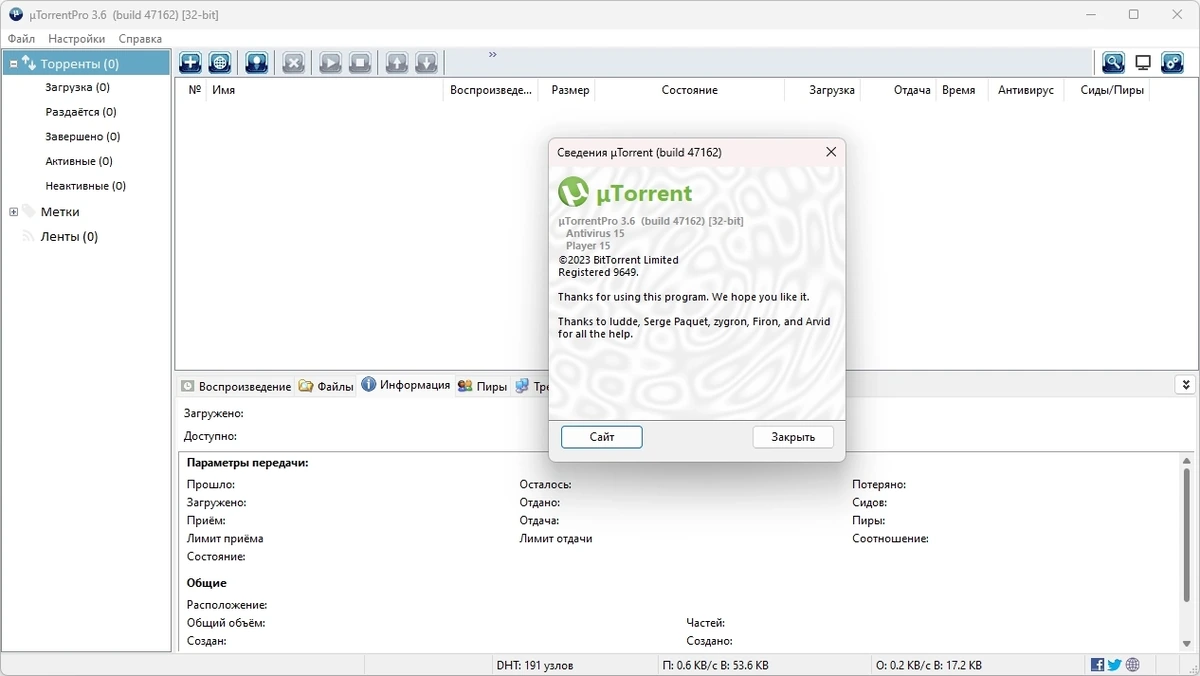Switch to the Информация tab
The image size is (1200, 676).
click(x=406, y=385)
